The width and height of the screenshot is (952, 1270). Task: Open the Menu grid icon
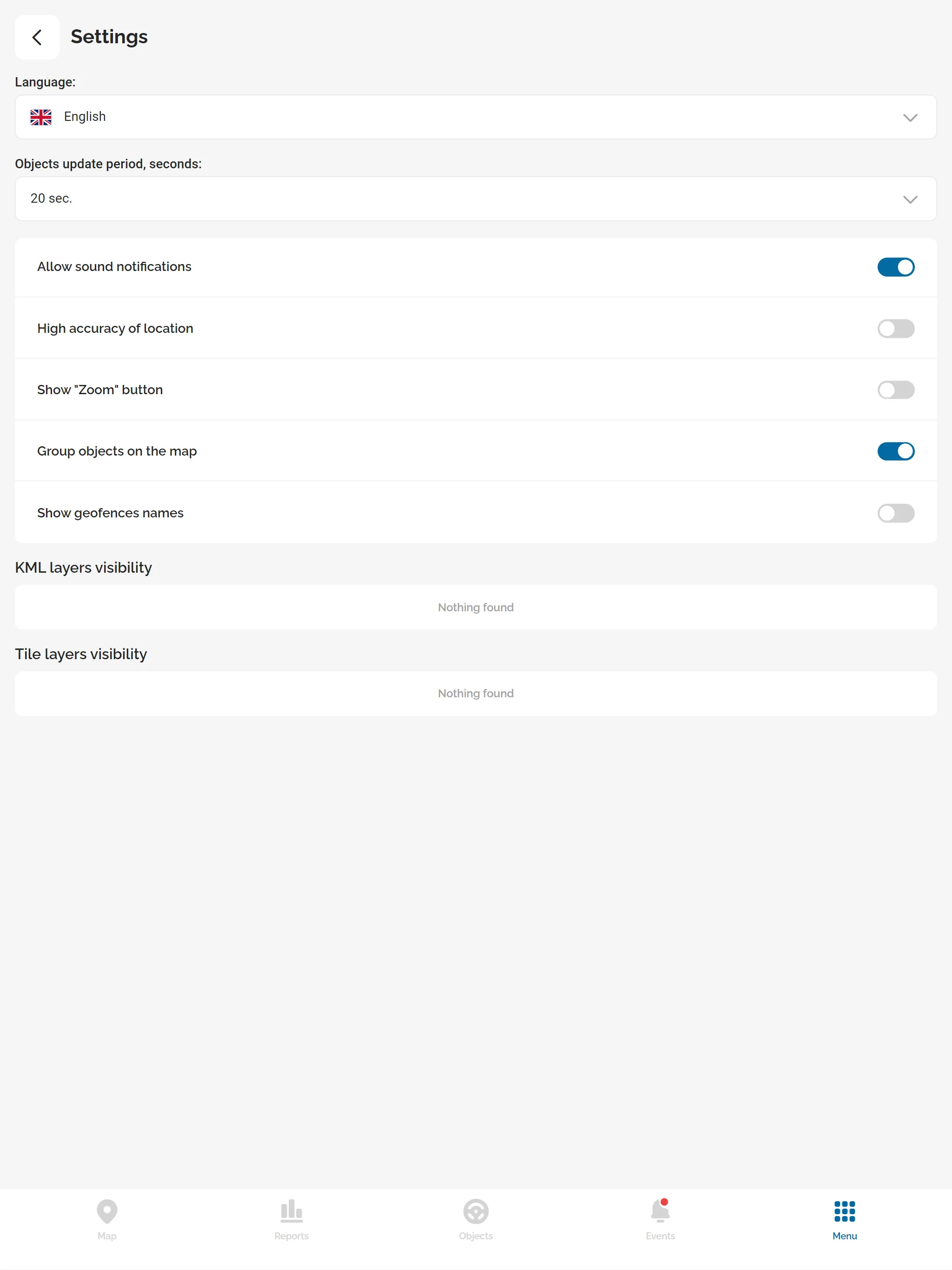coord(844,1211)
